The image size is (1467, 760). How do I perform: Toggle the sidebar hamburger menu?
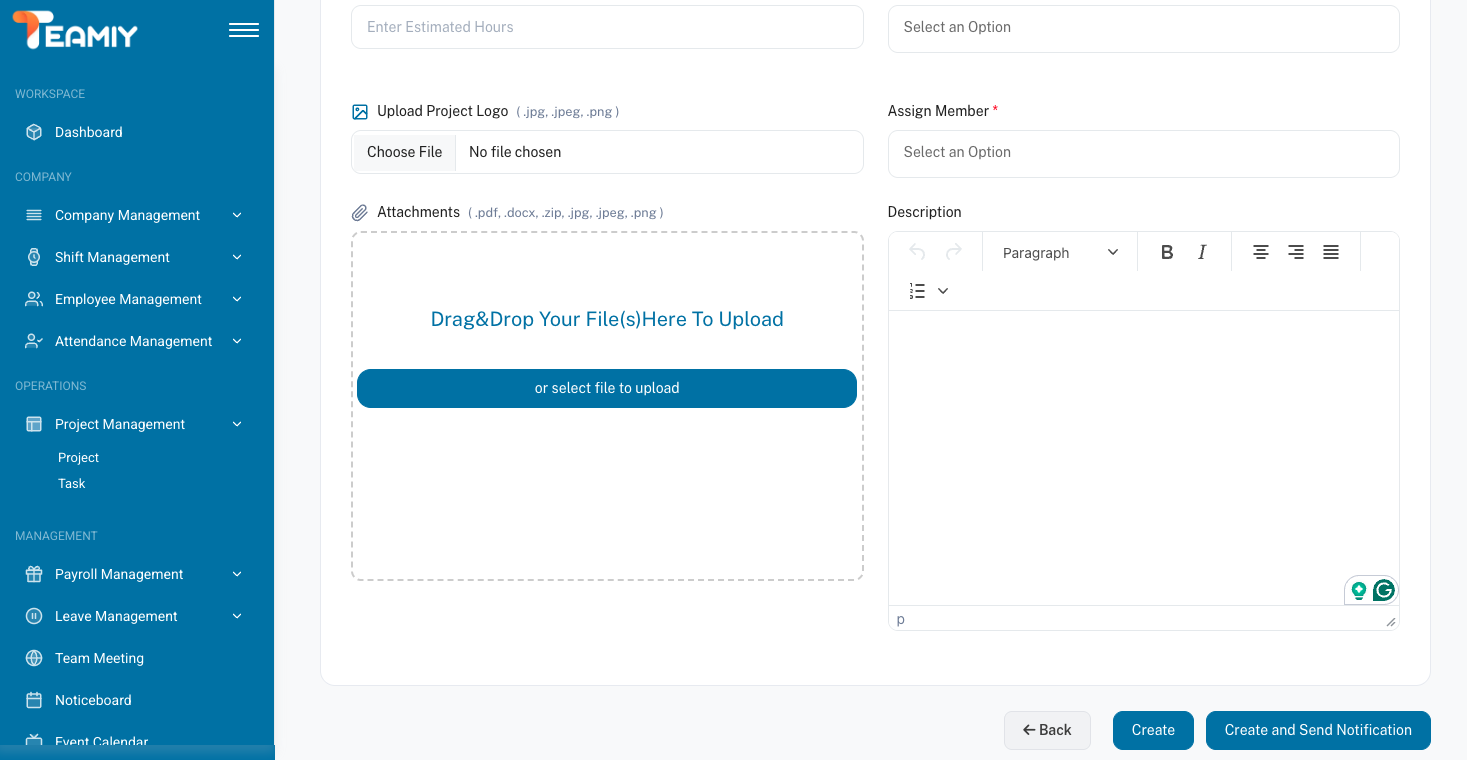pos(244,30)
